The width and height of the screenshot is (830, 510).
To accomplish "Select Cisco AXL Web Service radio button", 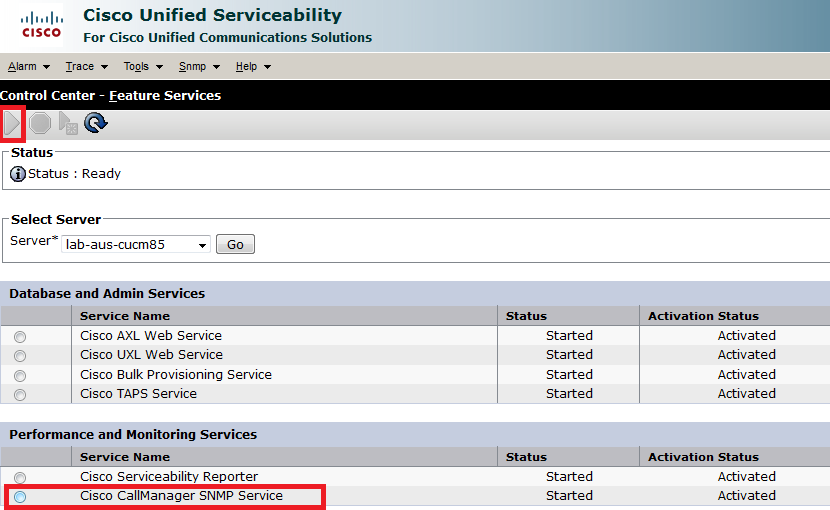I will click(20, 337).
